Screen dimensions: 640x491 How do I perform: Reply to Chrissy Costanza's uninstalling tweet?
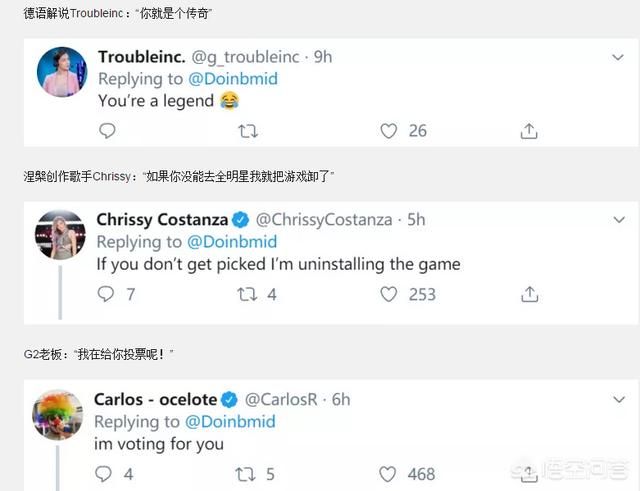click(106, 294)
